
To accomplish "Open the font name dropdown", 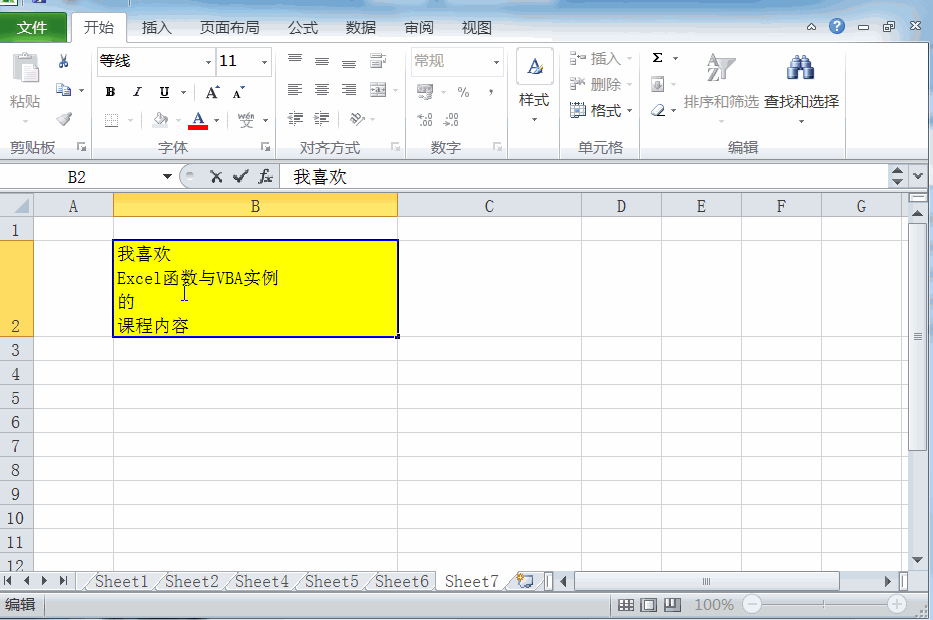I will tap(208, 62).
